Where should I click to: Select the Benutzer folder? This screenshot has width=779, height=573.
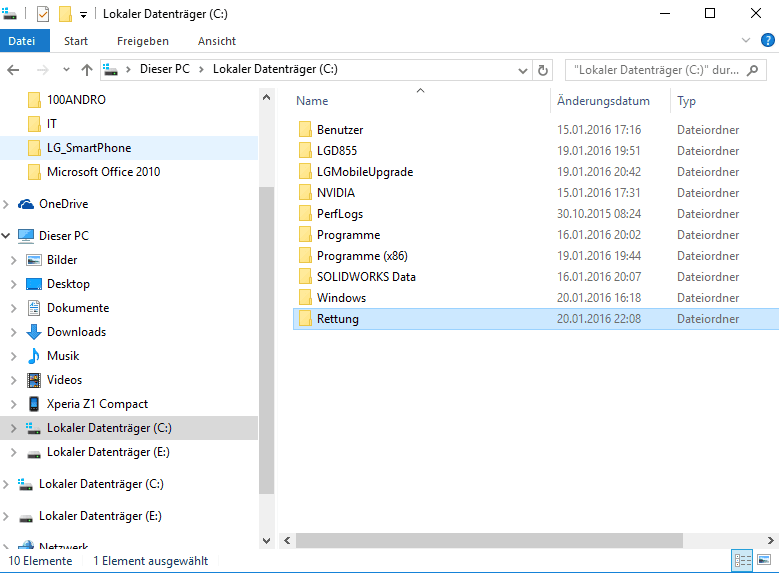pos(340,130)
